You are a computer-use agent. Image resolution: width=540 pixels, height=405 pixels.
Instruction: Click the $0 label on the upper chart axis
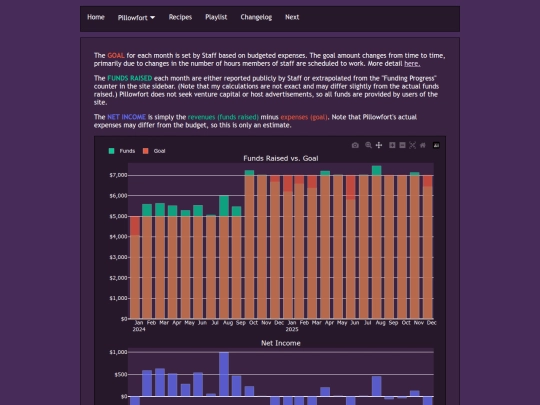click(x=124, y=319)
